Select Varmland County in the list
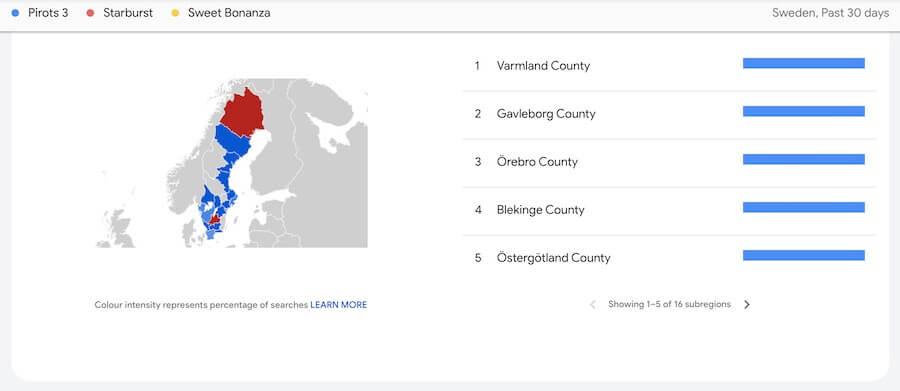The height and width of the screenshot is (391, 900). [669, 65]
